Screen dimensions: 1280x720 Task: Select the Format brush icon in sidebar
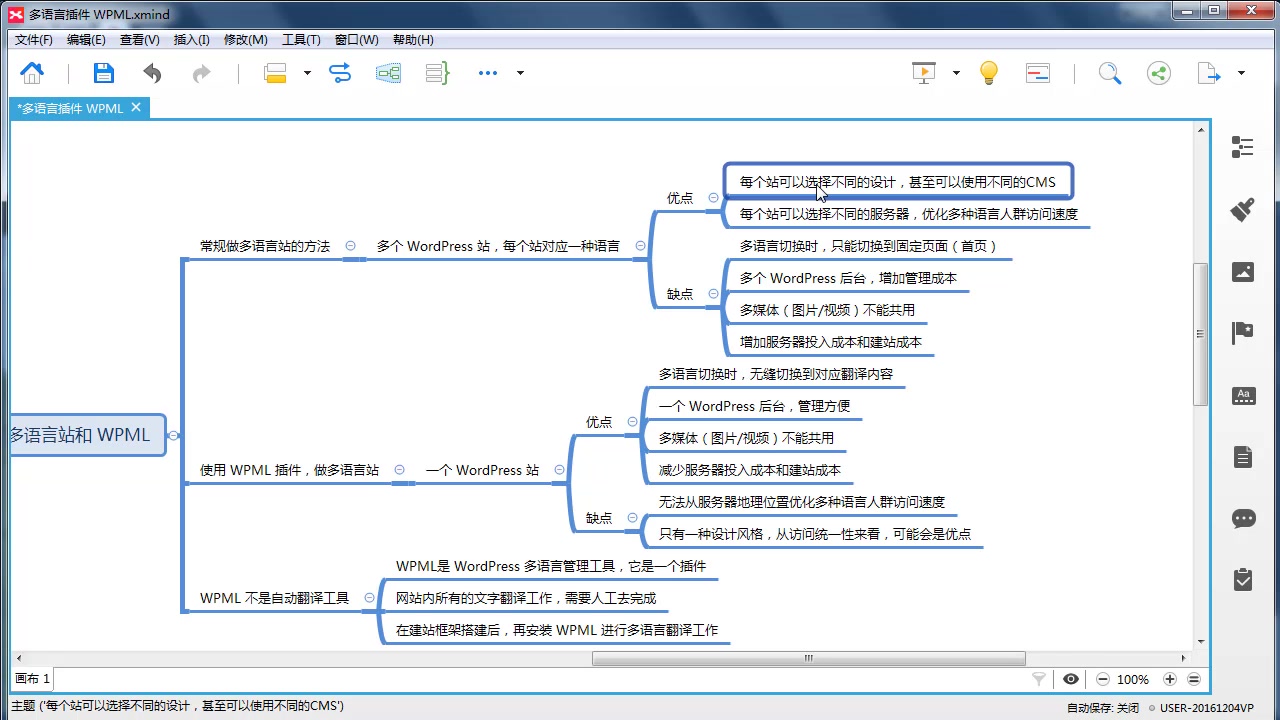(1242, 210)
